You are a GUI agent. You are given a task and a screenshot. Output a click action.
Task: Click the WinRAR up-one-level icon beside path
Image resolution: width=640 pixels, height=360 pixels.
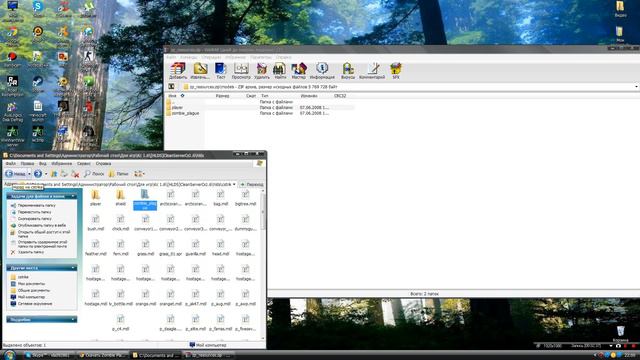click(x=172, y=87)
